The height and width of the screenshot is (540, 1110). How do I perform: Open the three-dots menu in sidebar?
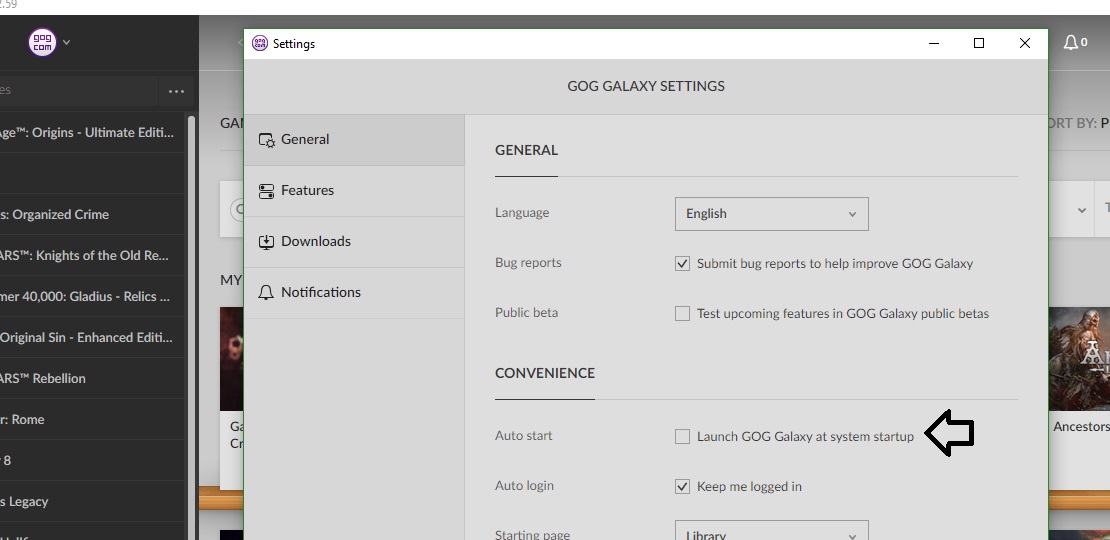point(176,91)
